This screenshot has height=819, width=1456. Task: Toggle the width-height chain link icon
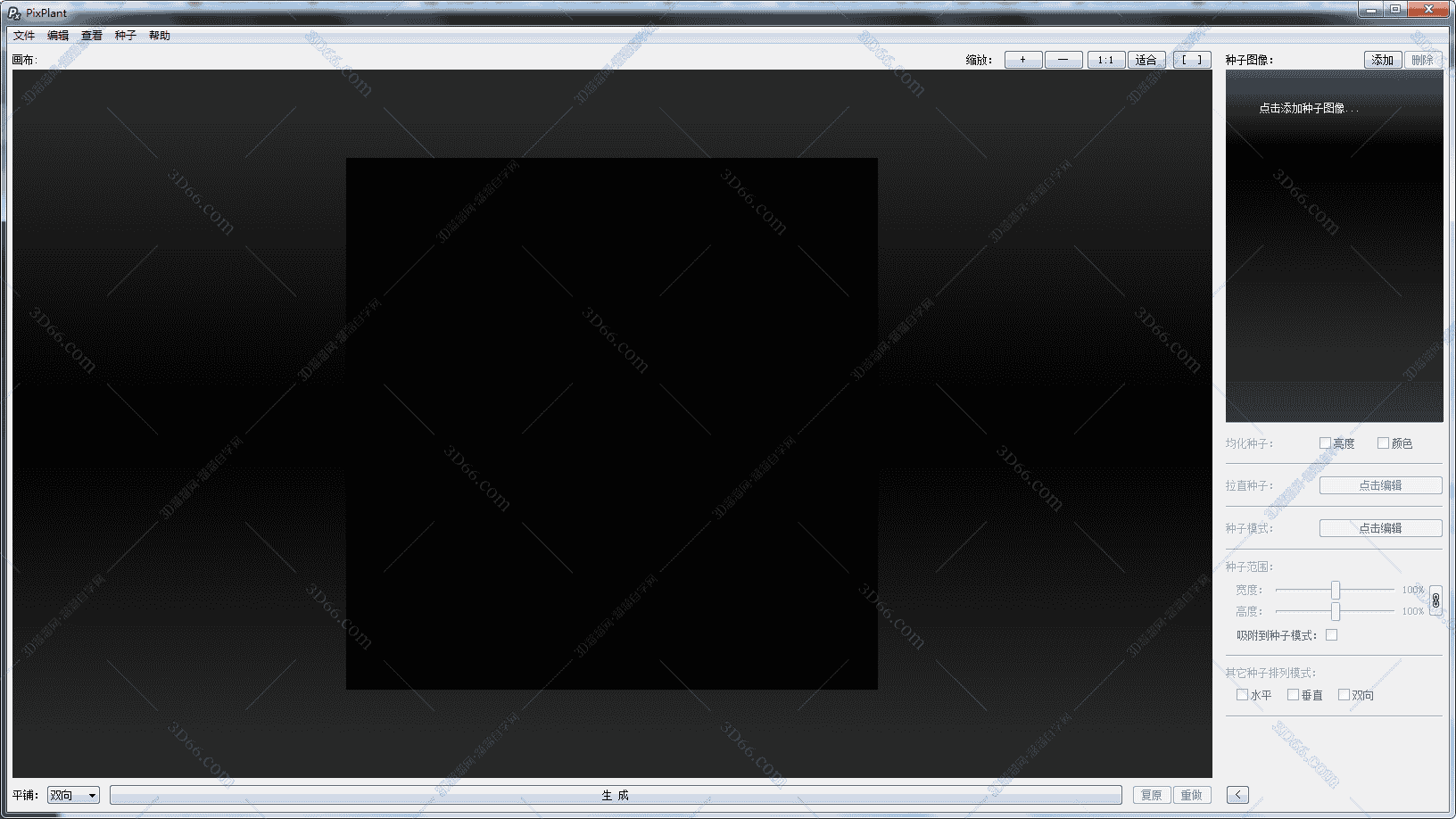click(1435, 600)
